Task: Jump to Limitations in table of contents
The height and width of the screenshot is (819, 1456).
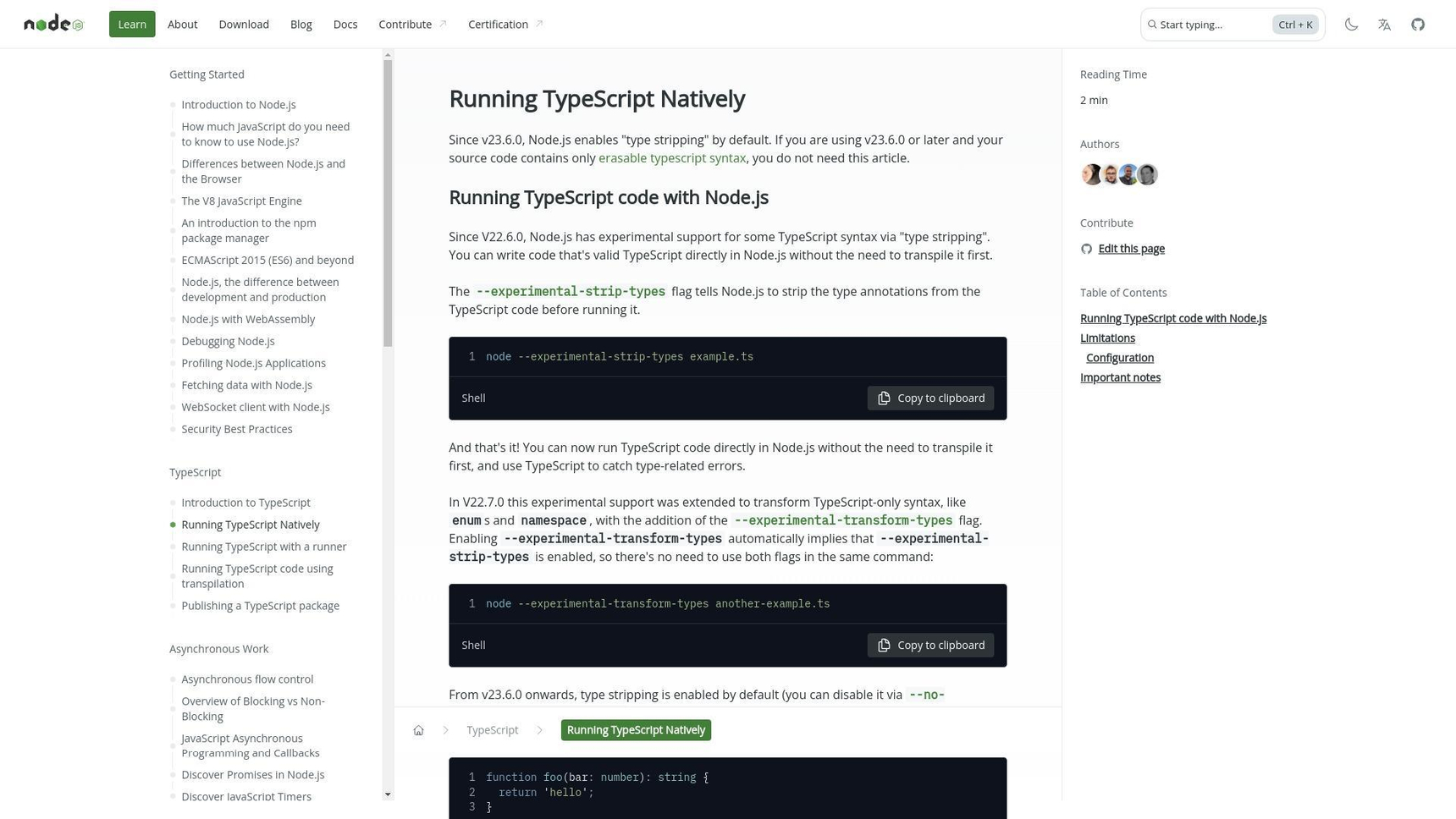Action: point(1107,338)
